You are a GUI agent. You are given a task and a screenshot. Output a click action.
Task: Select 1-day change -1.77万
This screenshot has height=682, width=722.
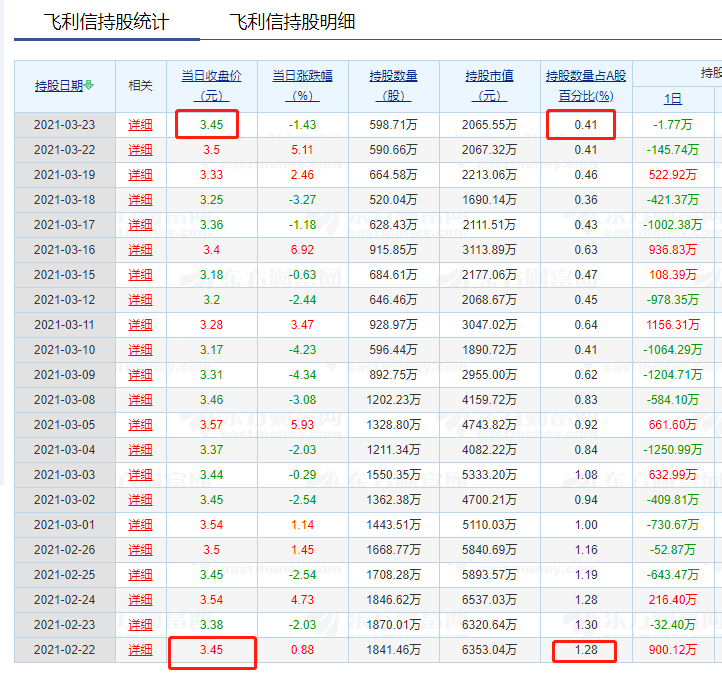(x=673, y=125)
